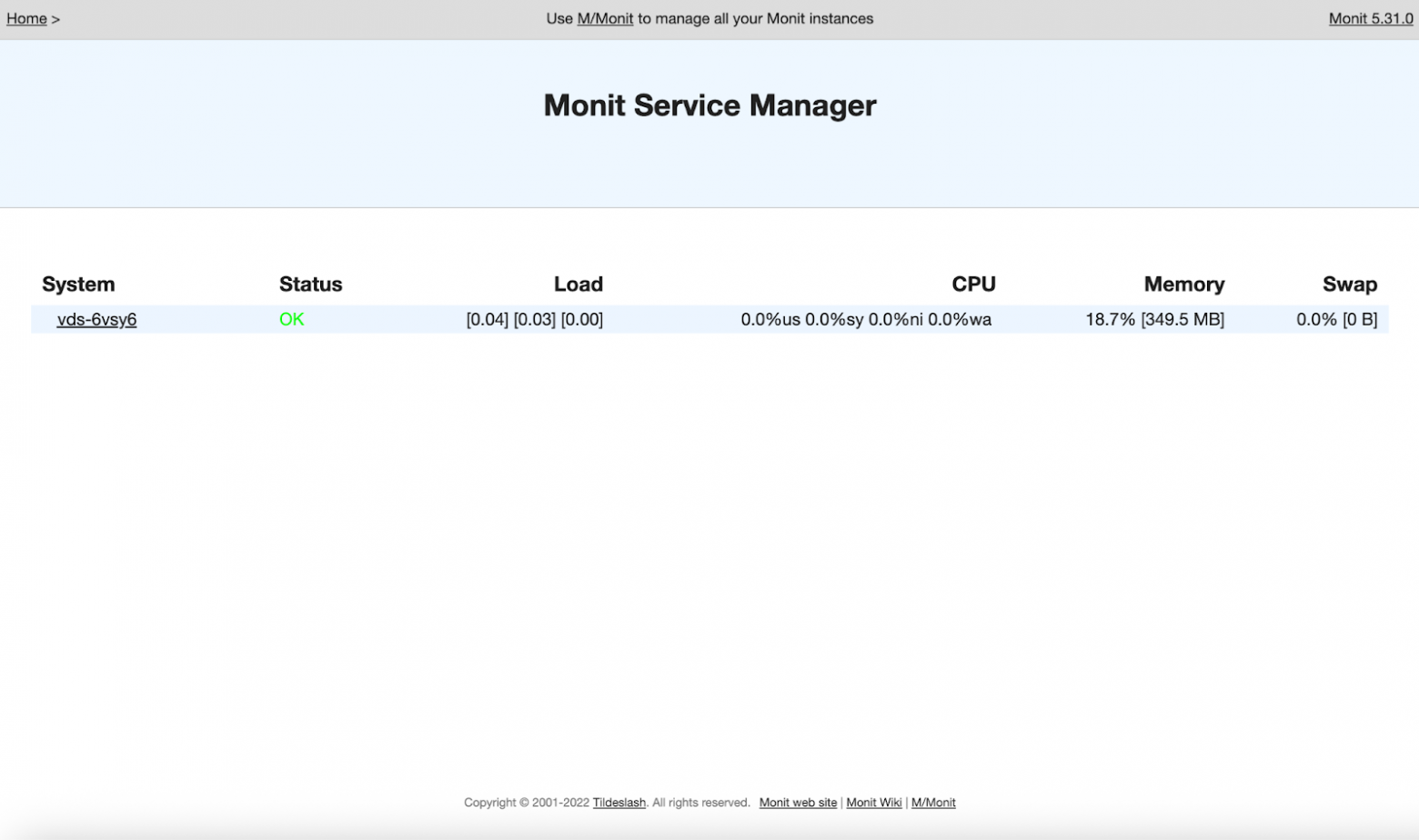Open the vds-6vsy6 system details
Screen dimensions: 1419x840
(x=96, y=319)
